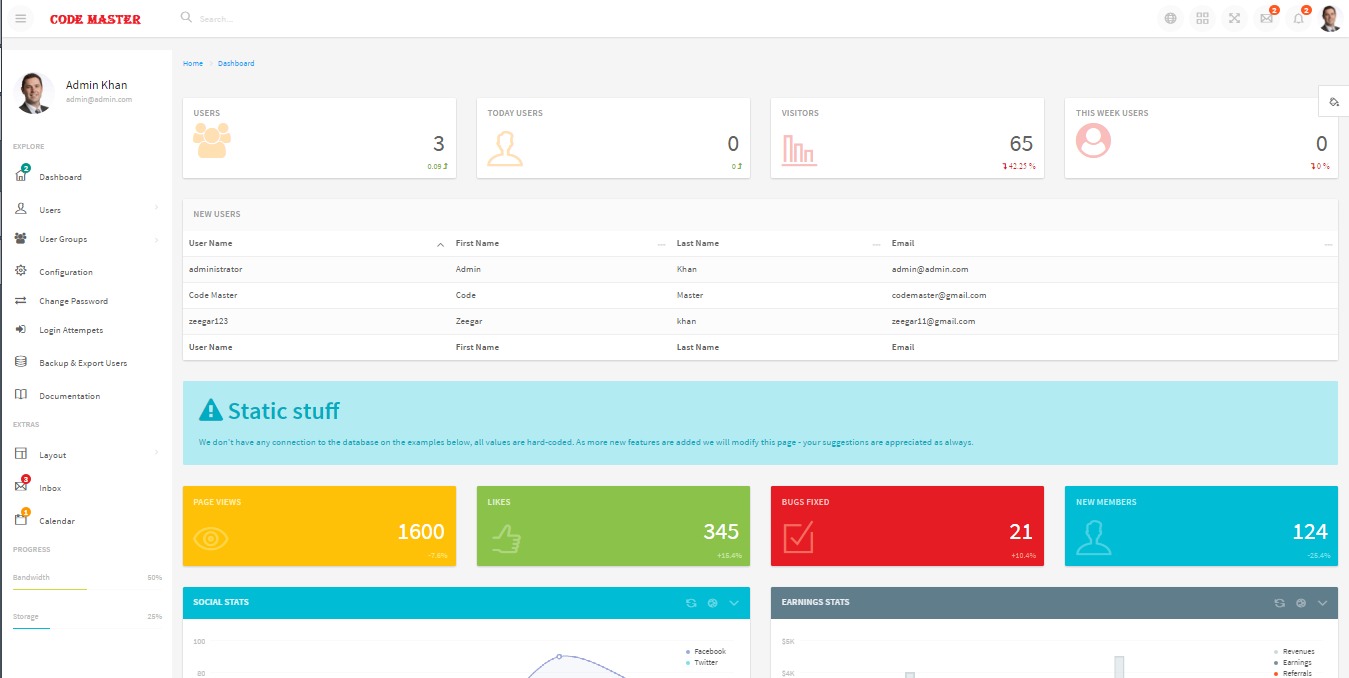Refresh the Social Stats widget

coord(690,603)
